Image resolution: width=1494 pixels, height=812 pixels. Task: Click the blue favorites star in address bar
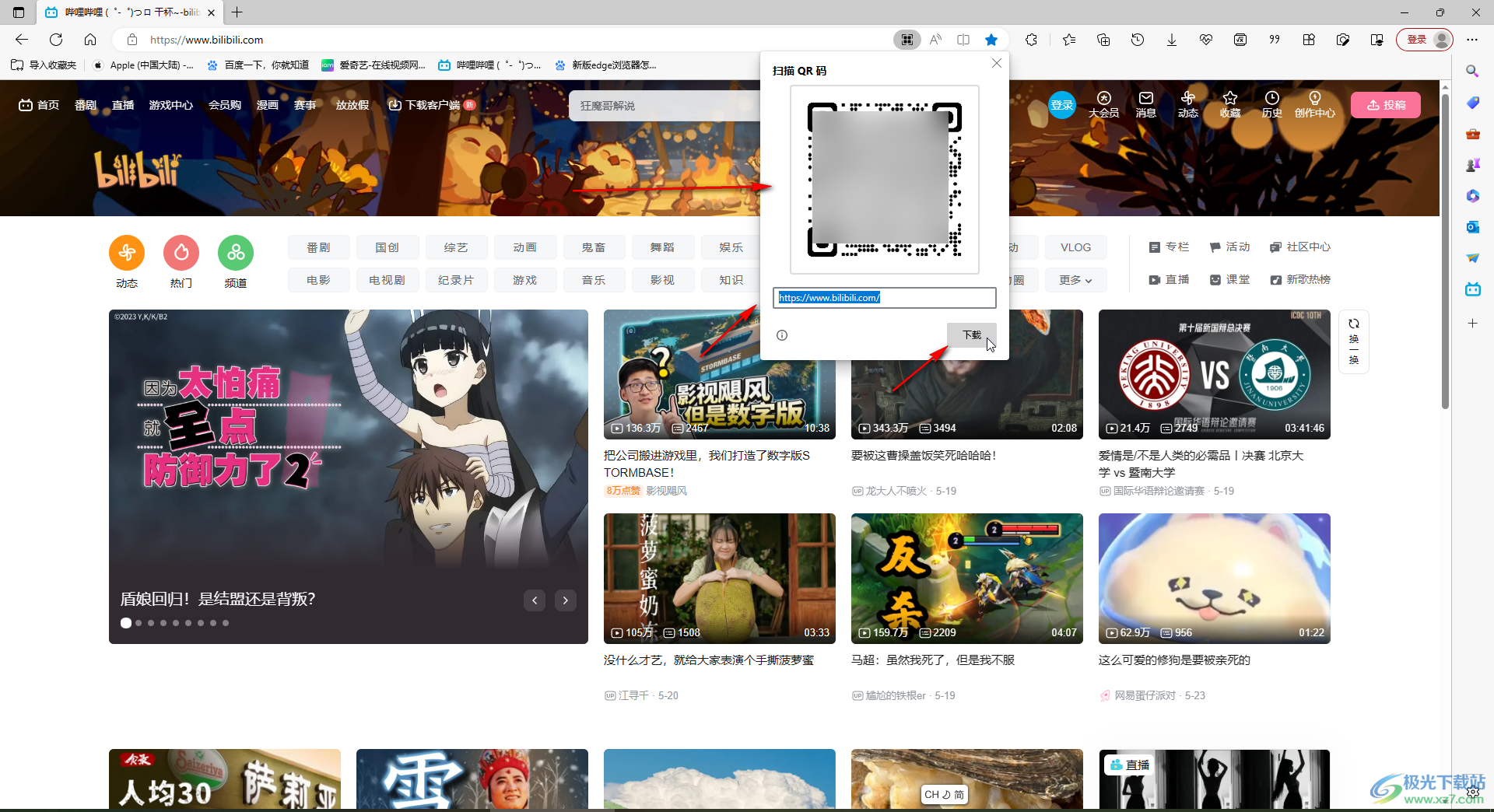tap(991, 40)
